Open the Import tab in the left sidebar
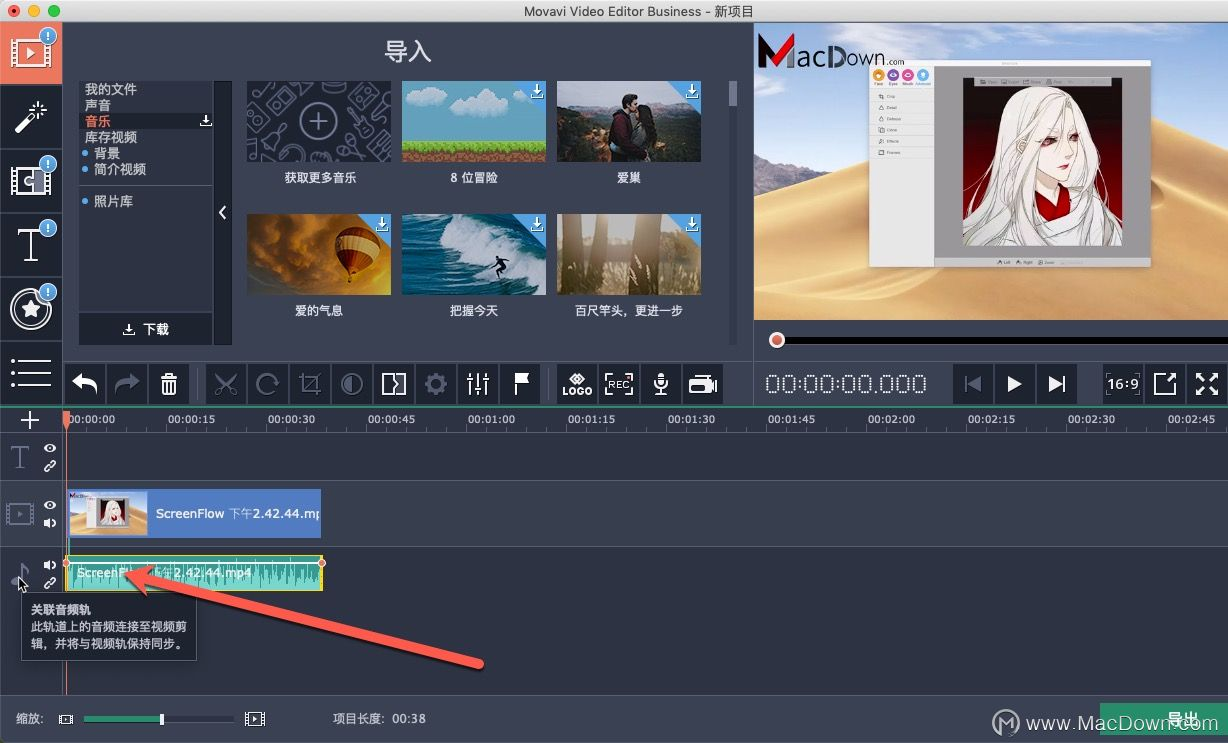Screen dimensions: 1228x743 click(x=31, y=53)
